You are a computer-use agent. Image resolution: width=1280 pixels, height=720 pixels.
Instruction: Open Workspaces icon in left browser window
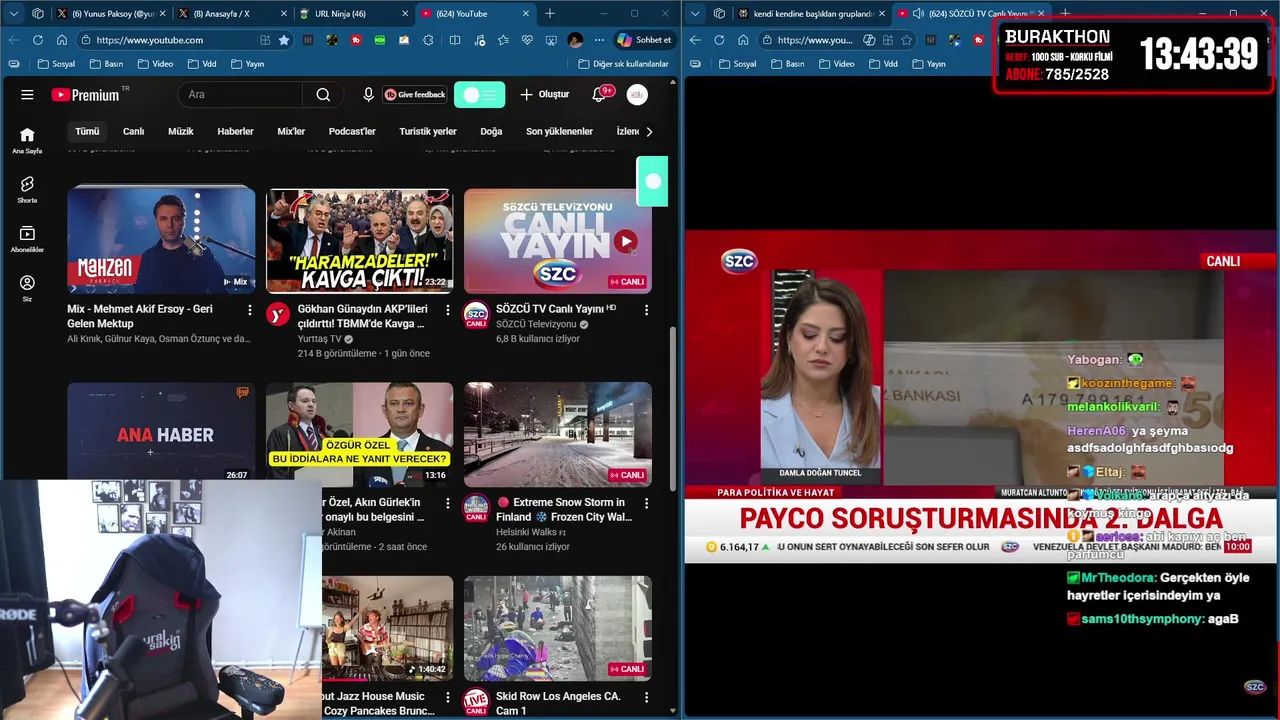coord(38,14)
